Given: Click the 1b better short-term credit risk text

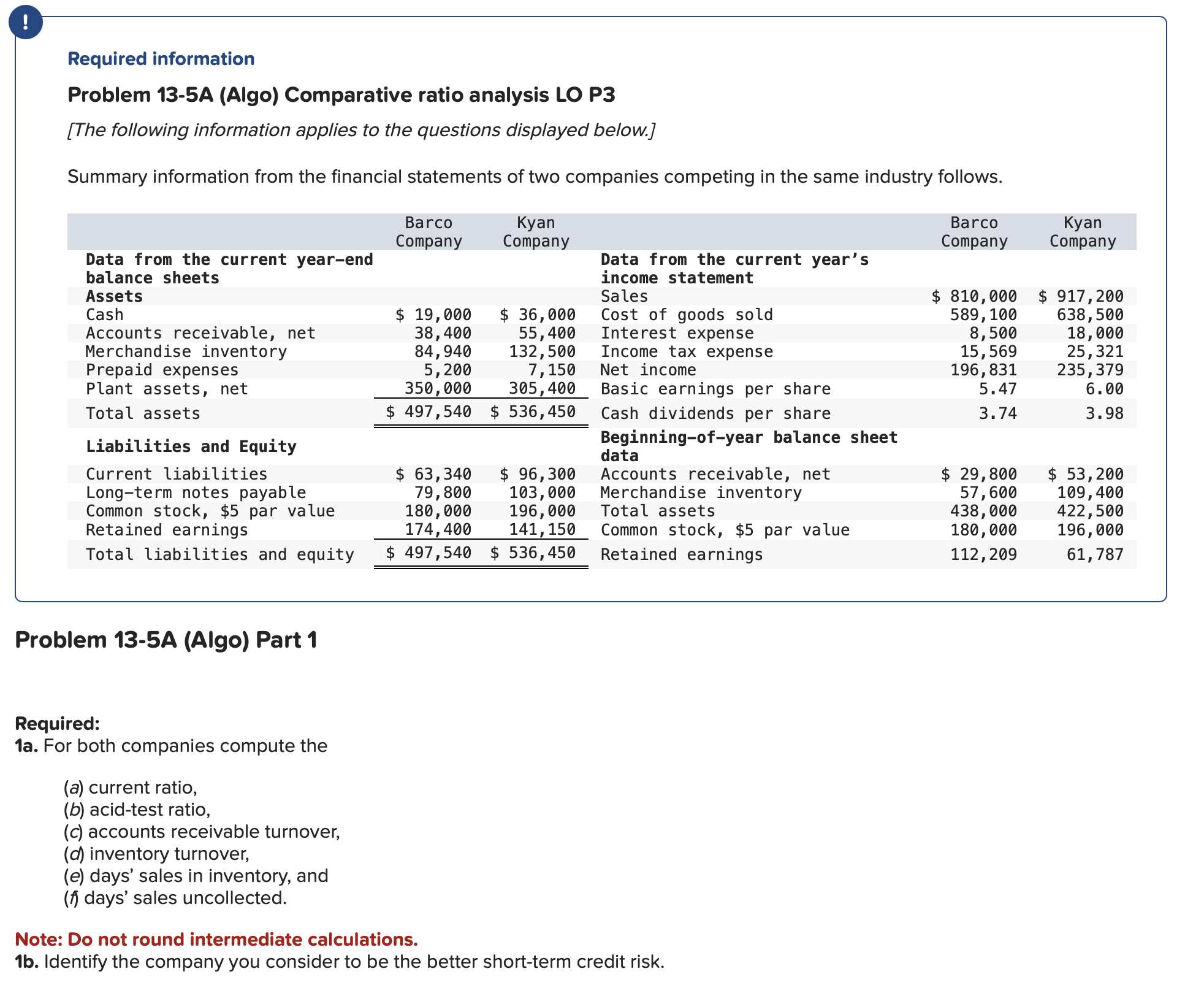Looking at the screenshot, I should pos(340,962).
